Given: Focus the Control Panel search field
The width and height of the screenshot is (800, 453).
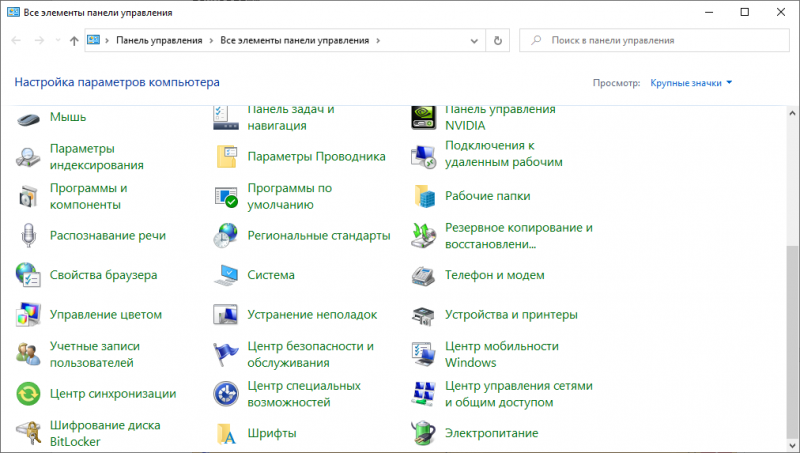Looking at the screenshot, I should (x=654, y=40).
